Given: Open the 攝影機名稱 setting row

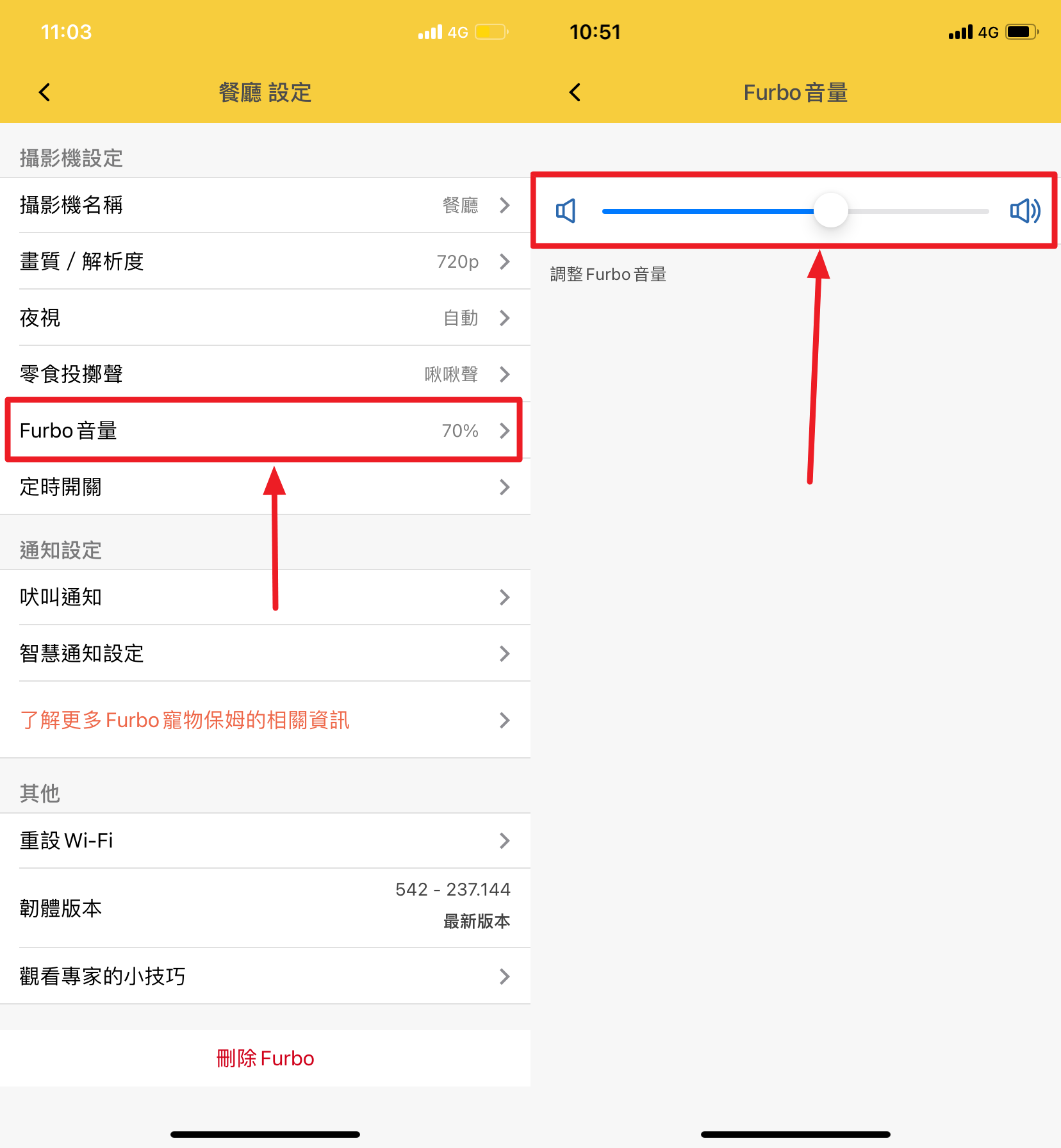Looking at the screenshot, I should (265, 205).
